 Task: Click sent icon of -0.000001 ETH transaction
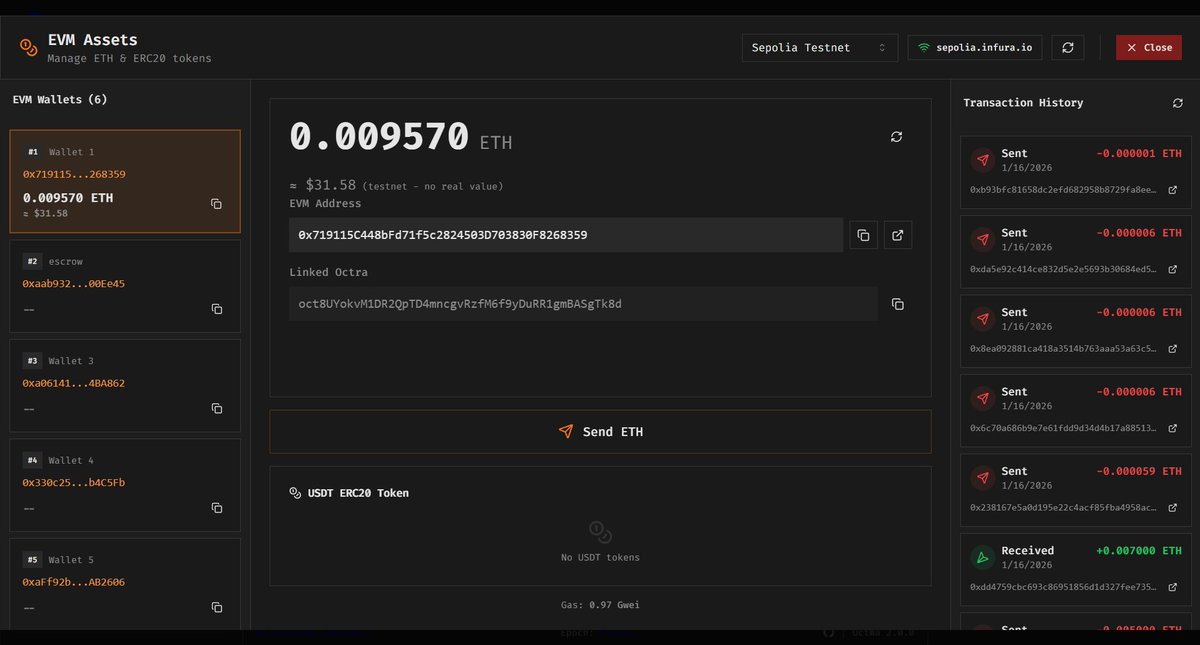[982, 160]
